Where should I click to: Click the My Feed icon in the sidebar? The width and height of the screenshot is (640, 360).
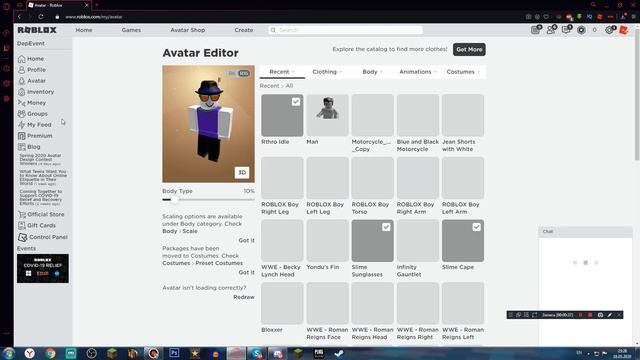[x=22, y=125]
